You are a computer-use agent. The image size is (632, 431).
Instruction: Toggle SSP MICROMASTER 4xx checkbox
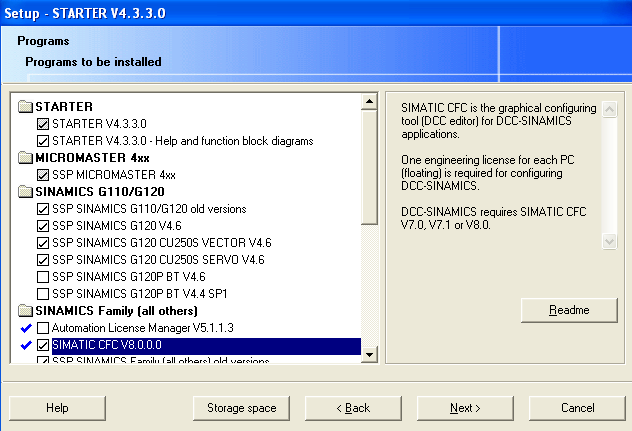(x=43, y=175)
